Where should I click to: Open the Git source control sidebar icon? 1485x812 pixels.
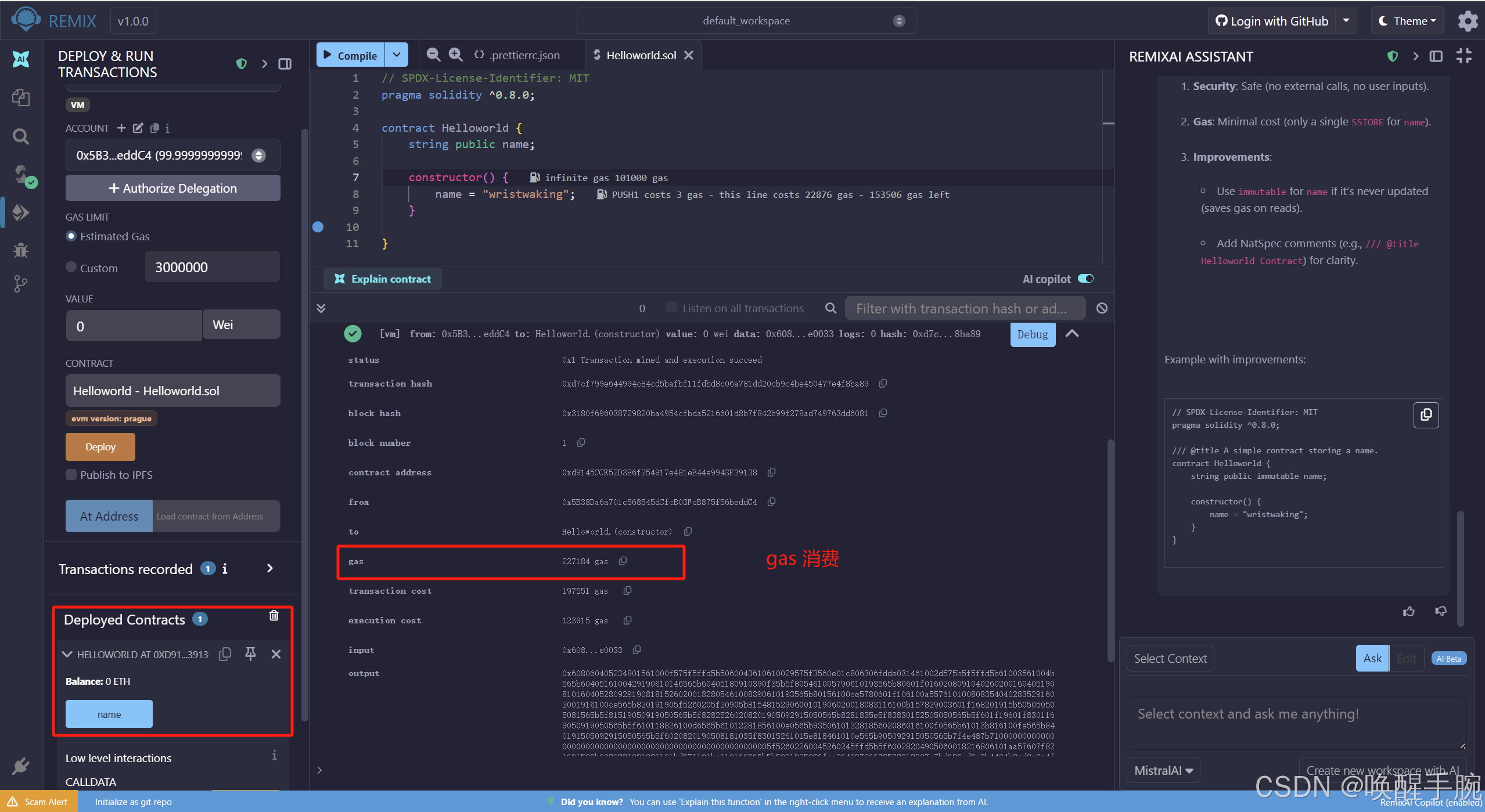click(x=21, y=284)
